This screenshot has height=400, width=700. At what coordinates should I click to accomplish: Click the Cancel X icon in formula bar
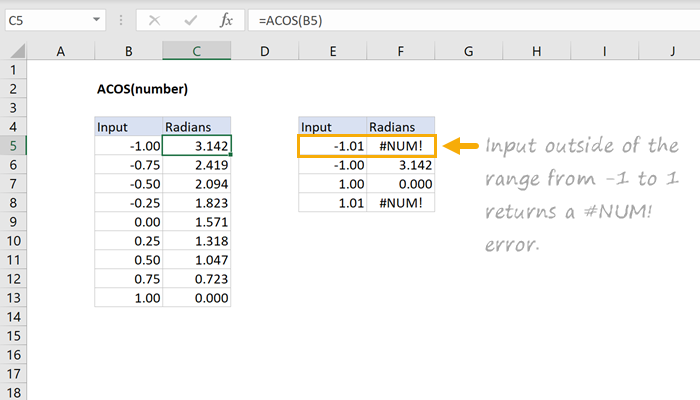point(155,19)
